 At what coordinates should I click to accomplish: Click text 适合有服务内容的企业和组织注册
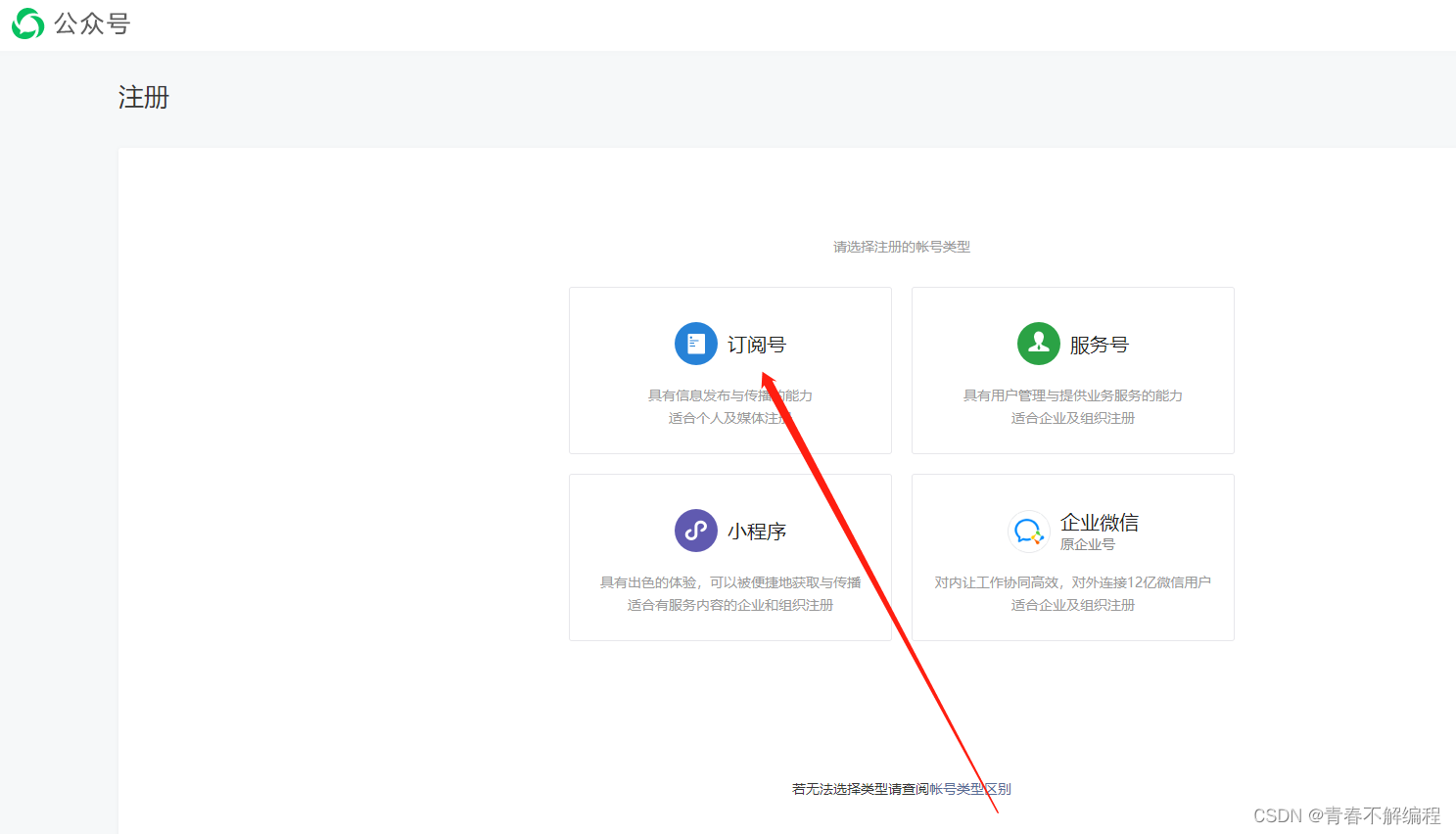[x=730, y=605]
